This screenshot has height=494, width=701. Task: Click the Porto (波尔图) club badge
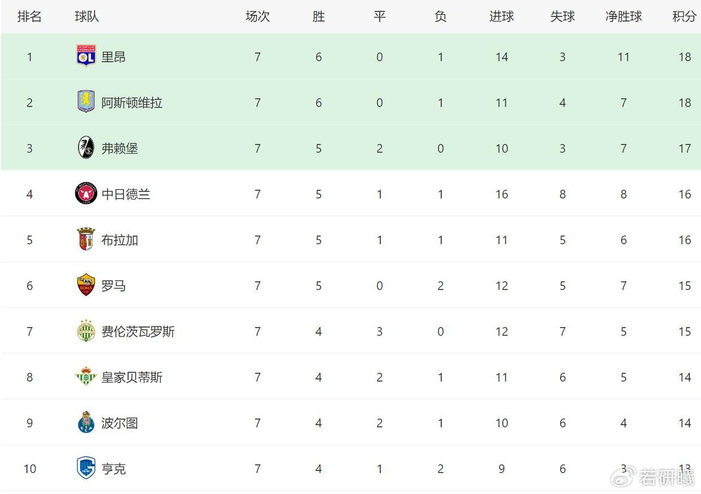tap(86, 423)
